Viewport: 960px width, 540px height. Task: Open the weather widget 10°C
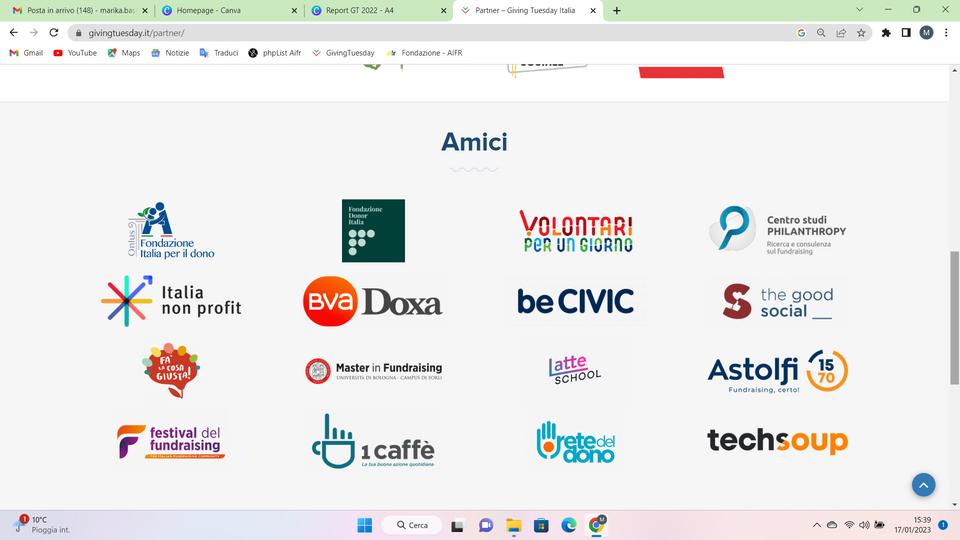42,525
